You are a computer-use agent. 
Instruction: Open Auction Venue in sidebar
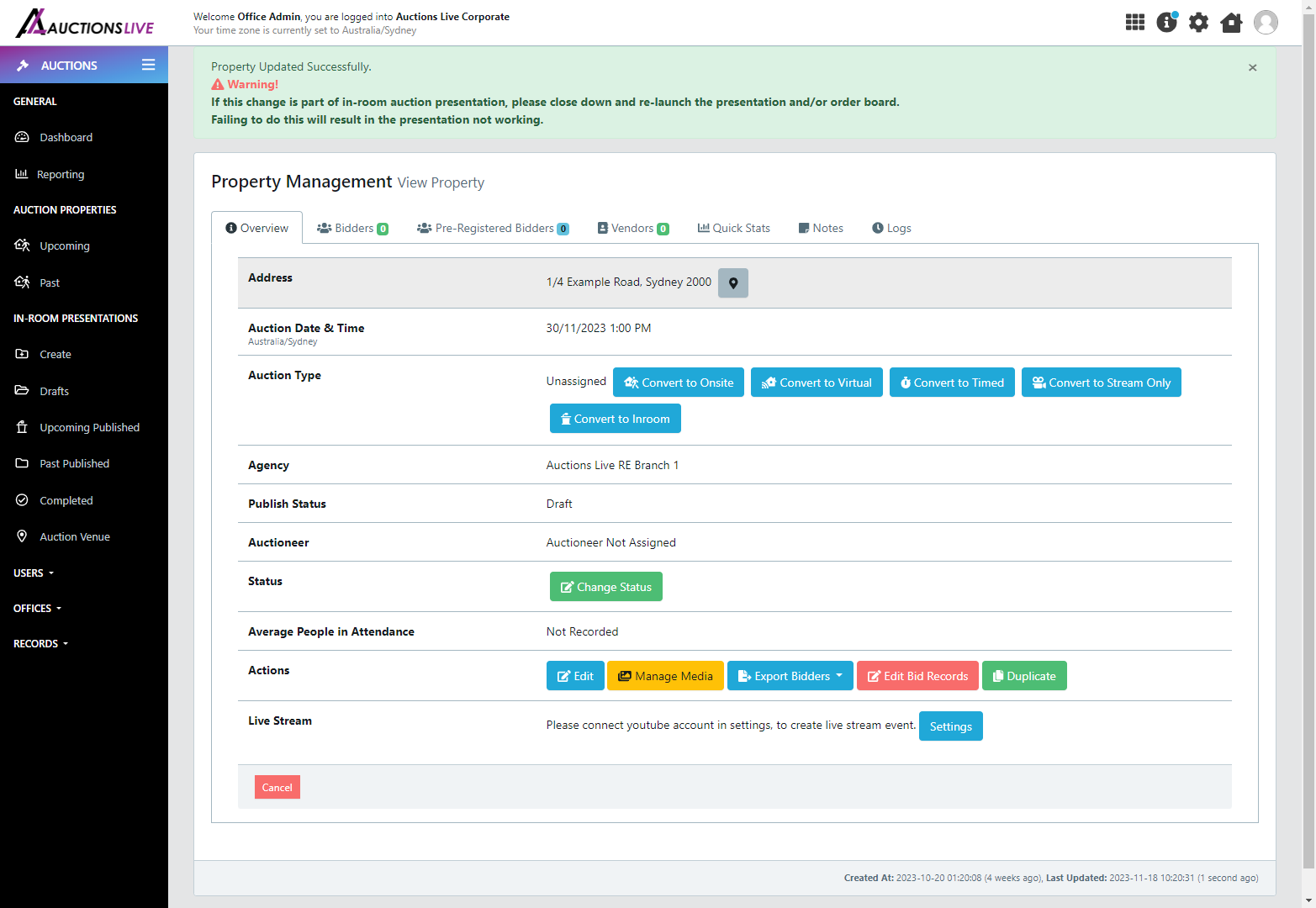pyautogui.click(x=75, y=536)
